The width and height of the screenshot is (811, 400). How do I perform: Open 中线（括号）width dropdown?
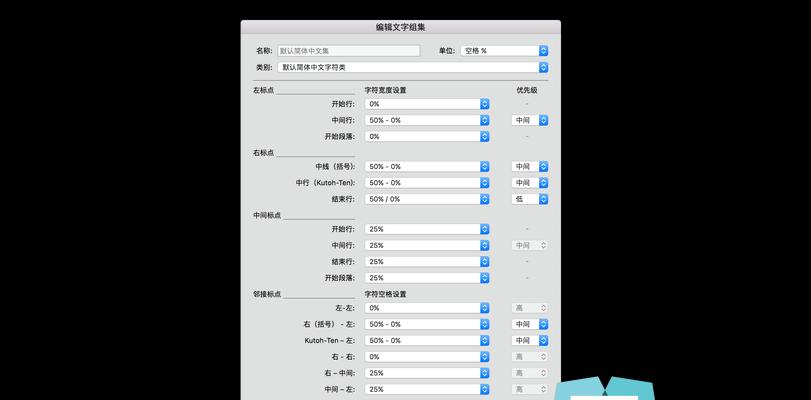pyautogui.click(x=427, y=167)
